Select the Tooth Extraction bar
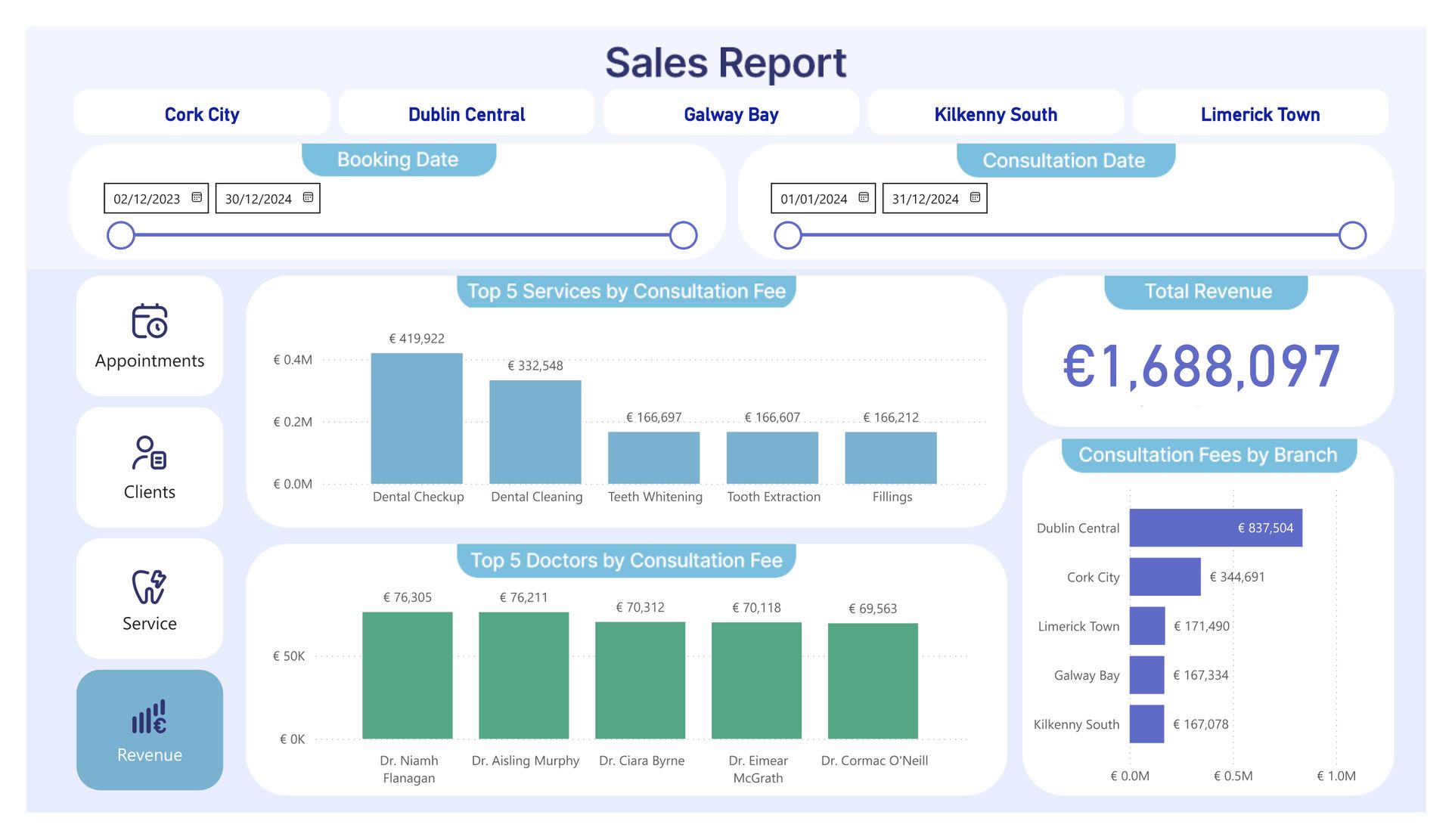This screenshot has height=840, width=1452. [772, 457]
